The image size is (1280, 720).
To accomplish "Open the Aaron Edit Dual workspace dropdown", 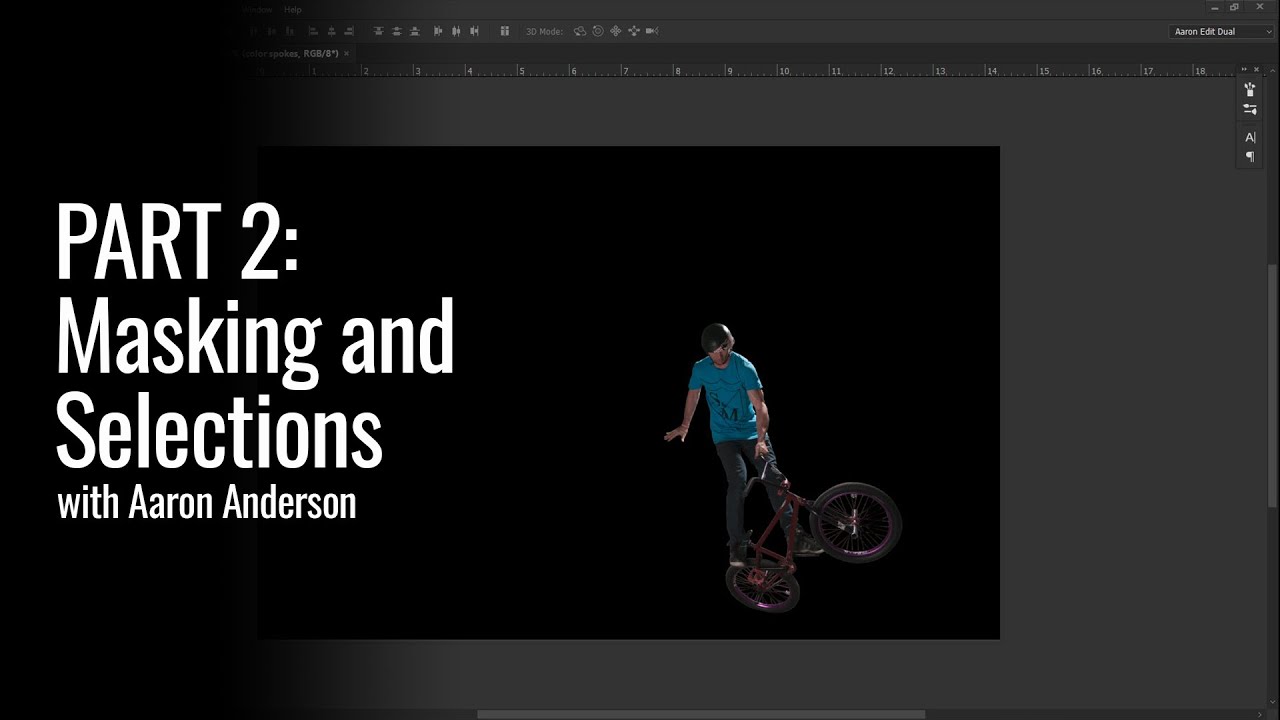I will pyautogui.click(x=1221, y=32).
